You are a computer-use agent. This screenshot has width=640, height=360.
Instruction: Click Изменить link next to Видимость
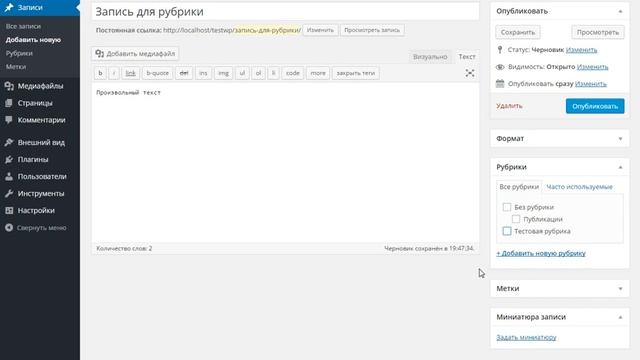(592, 67)
